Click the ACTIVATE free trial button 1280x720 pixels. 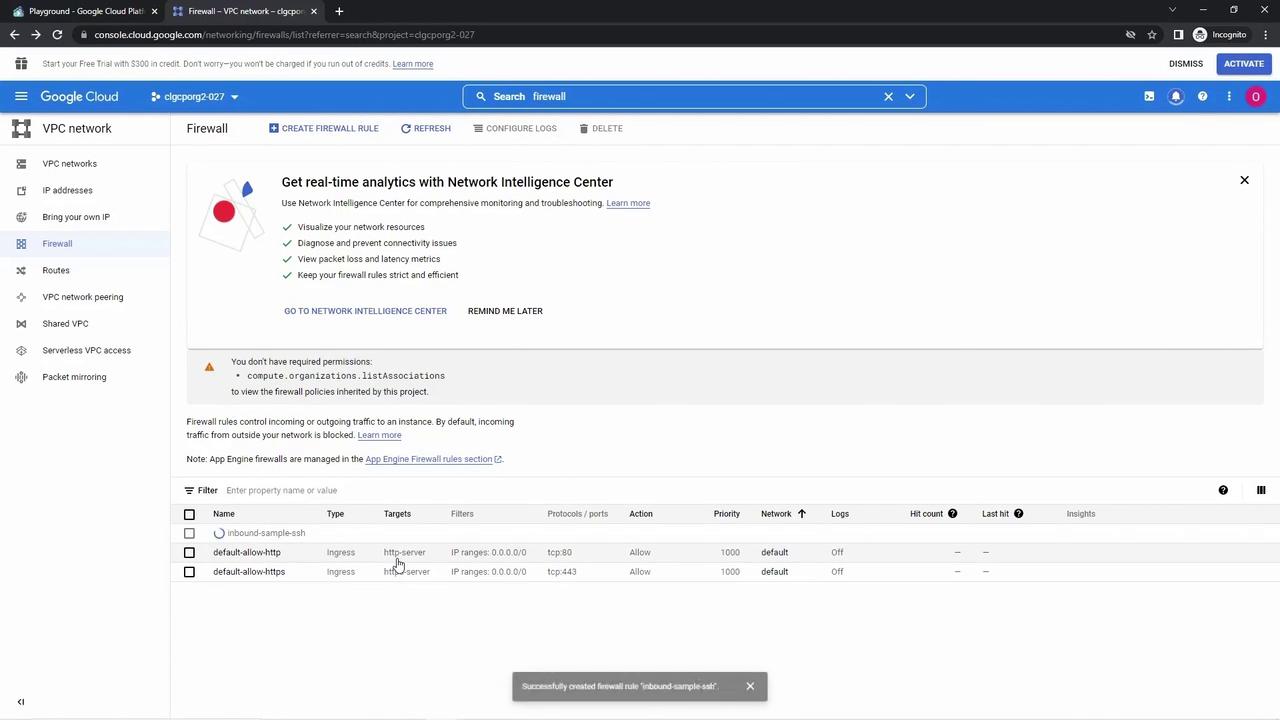point(1244,64)
